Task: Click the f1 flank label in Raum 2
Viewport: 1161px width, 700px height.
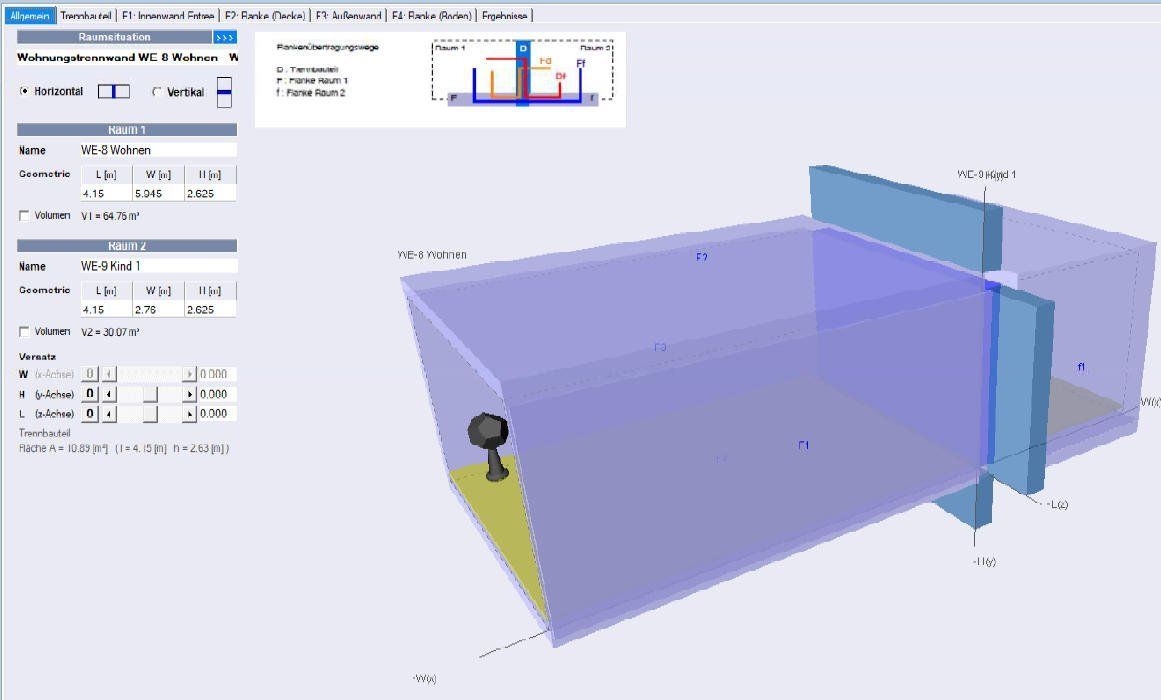Action: 1080,367
